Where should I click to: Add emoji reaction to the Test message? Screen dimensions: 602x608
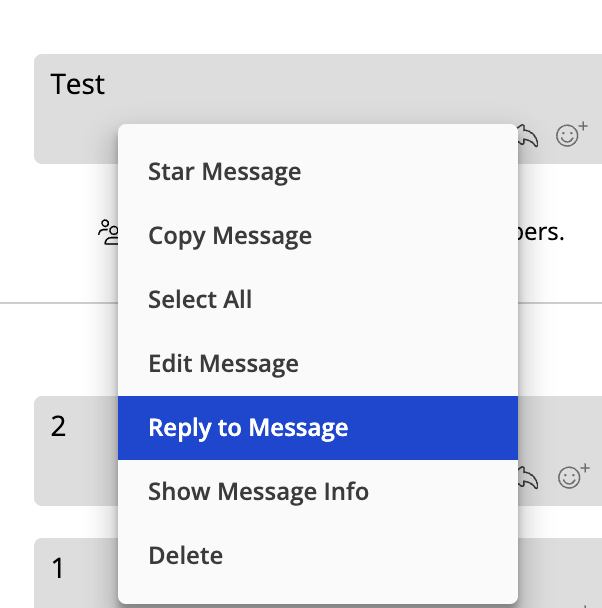click(x=572, y=134)
